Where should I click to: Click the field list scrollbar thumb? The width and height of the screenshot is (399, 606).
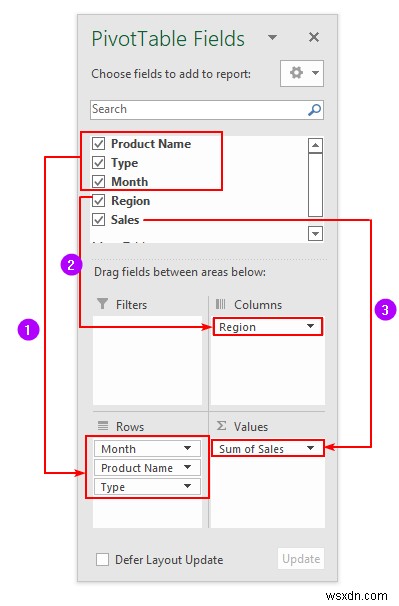pyautogui.click(x=315, y=185)
